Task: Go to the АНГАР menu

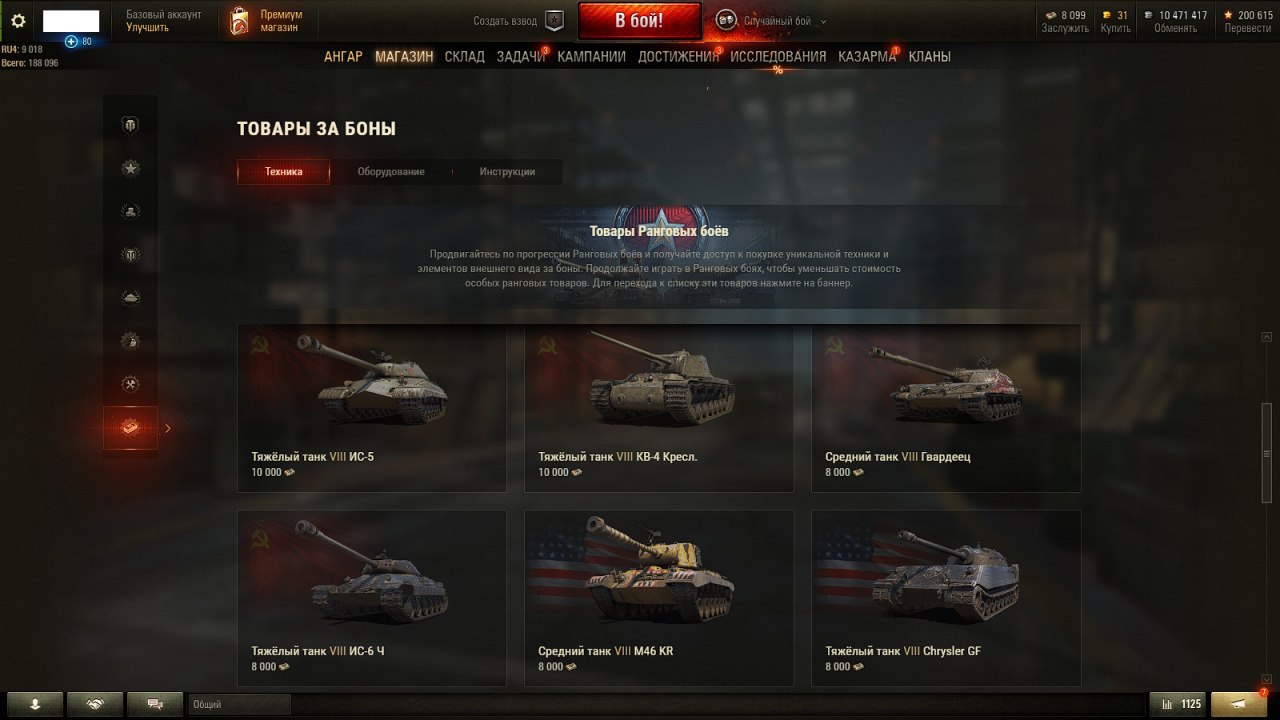Action: click(343, 57)
